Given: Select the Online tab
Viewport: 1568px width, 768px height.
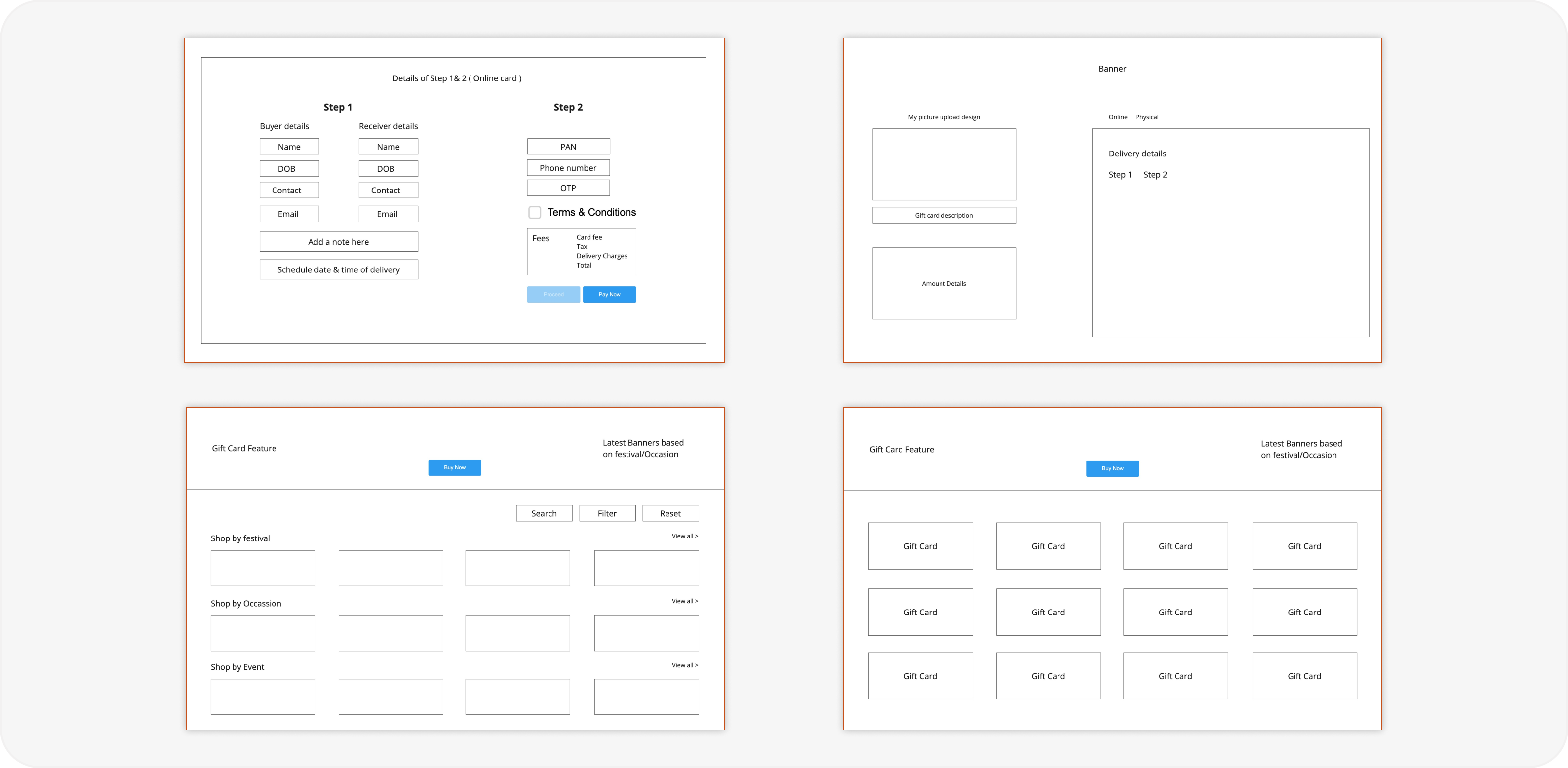Looking at the screenshot, I should 1118,117.
